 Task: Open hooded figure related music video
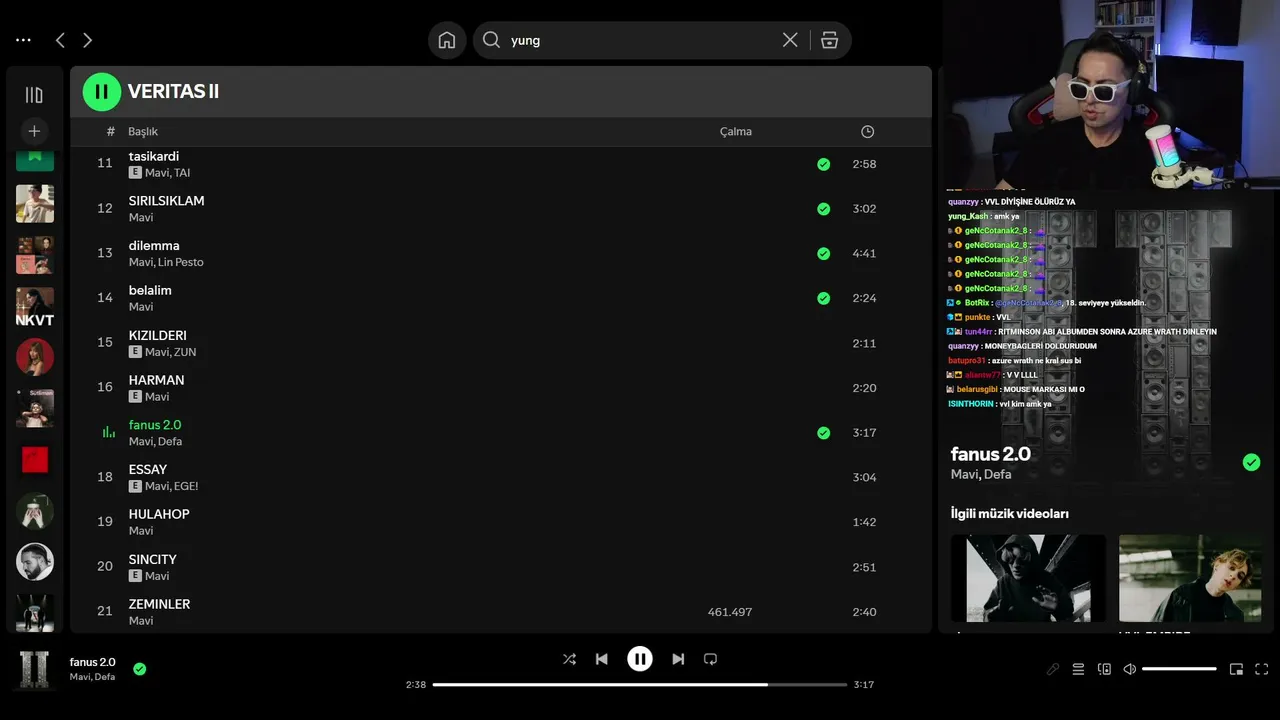1028,578
